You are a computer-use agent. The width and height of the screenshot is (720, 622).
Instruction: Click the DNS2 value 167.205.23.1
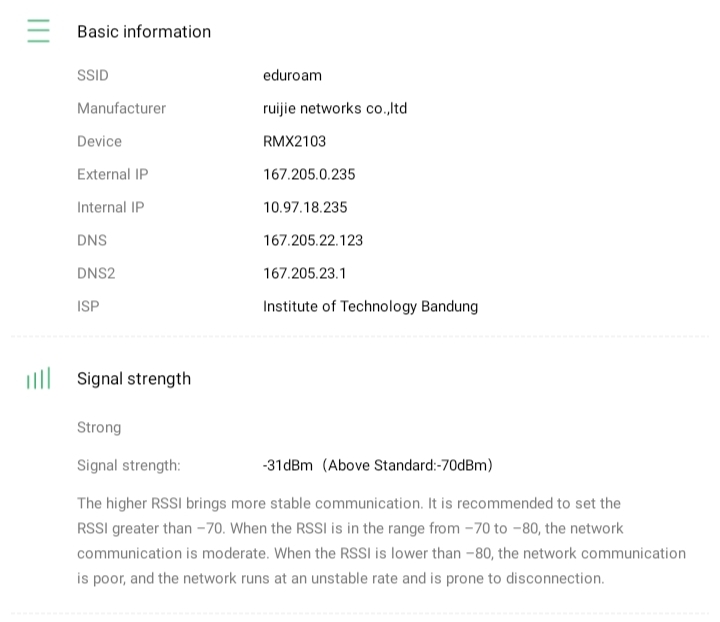[305, 274]
